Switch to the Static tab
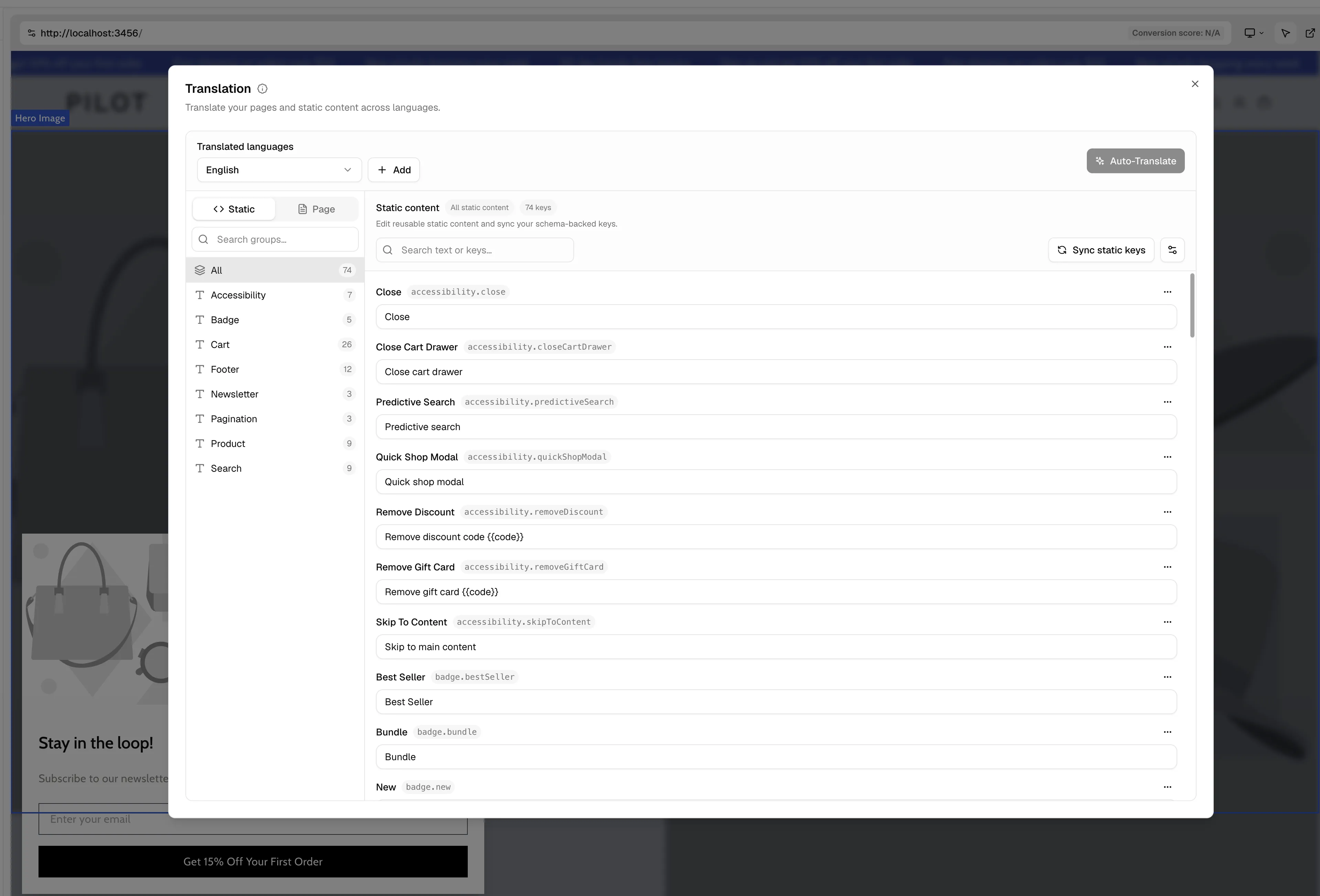This screenshot has width=1320, height=896. tap(234, 209)
